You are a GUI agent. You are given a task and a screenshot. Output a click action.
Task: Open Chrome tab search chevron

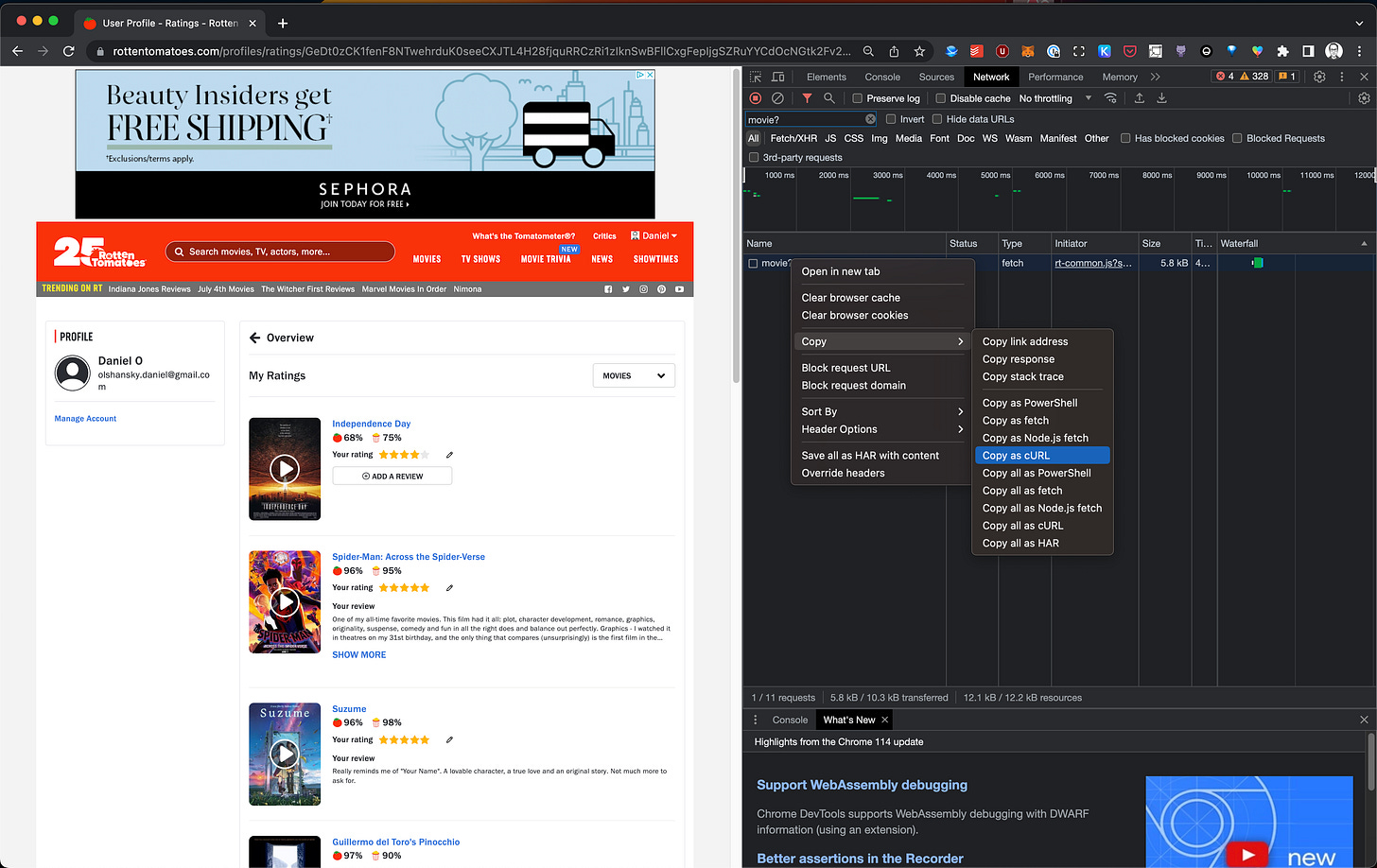pos(1359,23)
